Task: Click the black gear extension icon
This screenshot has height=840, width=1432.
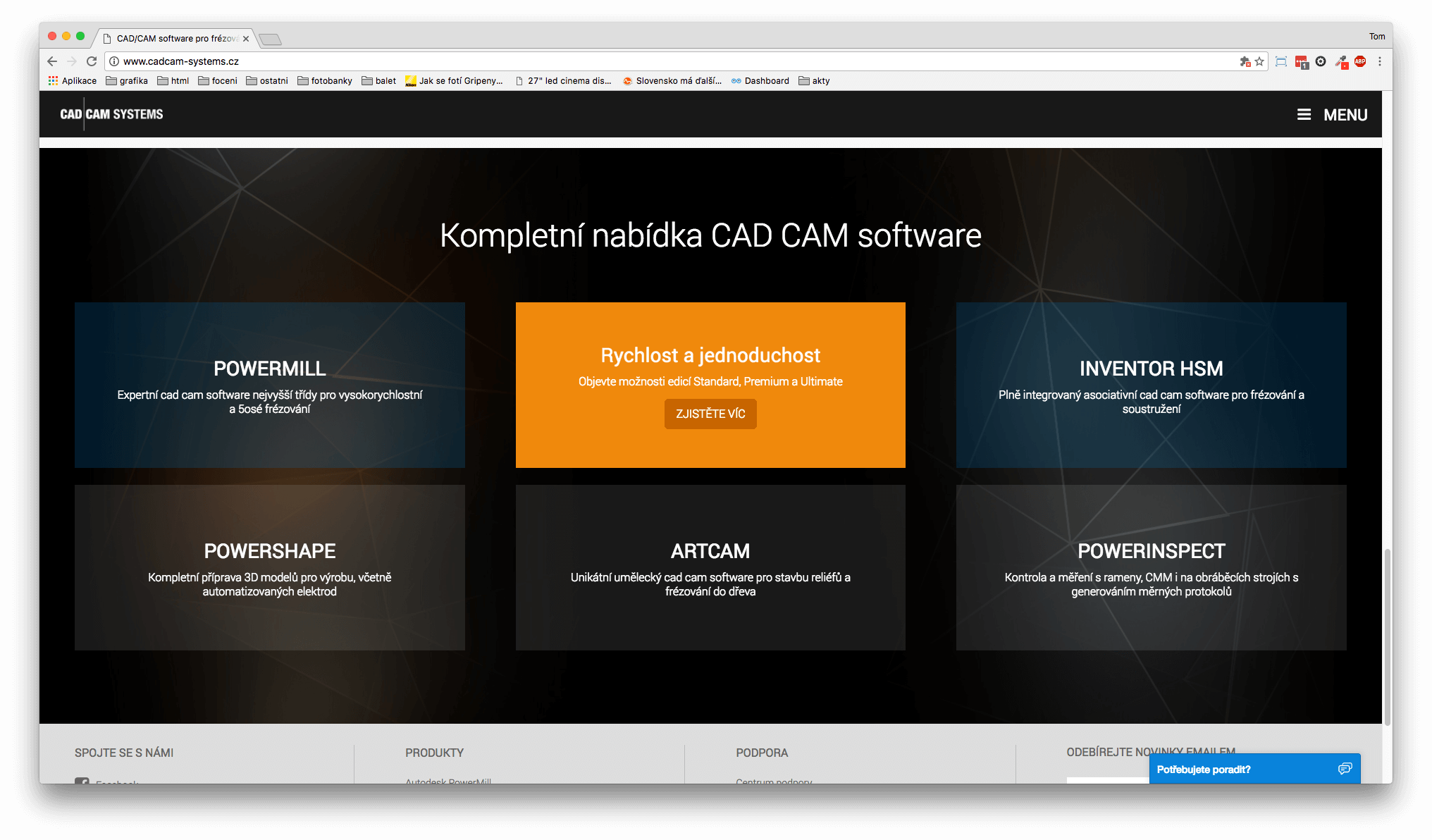Action: (1321, 61)
